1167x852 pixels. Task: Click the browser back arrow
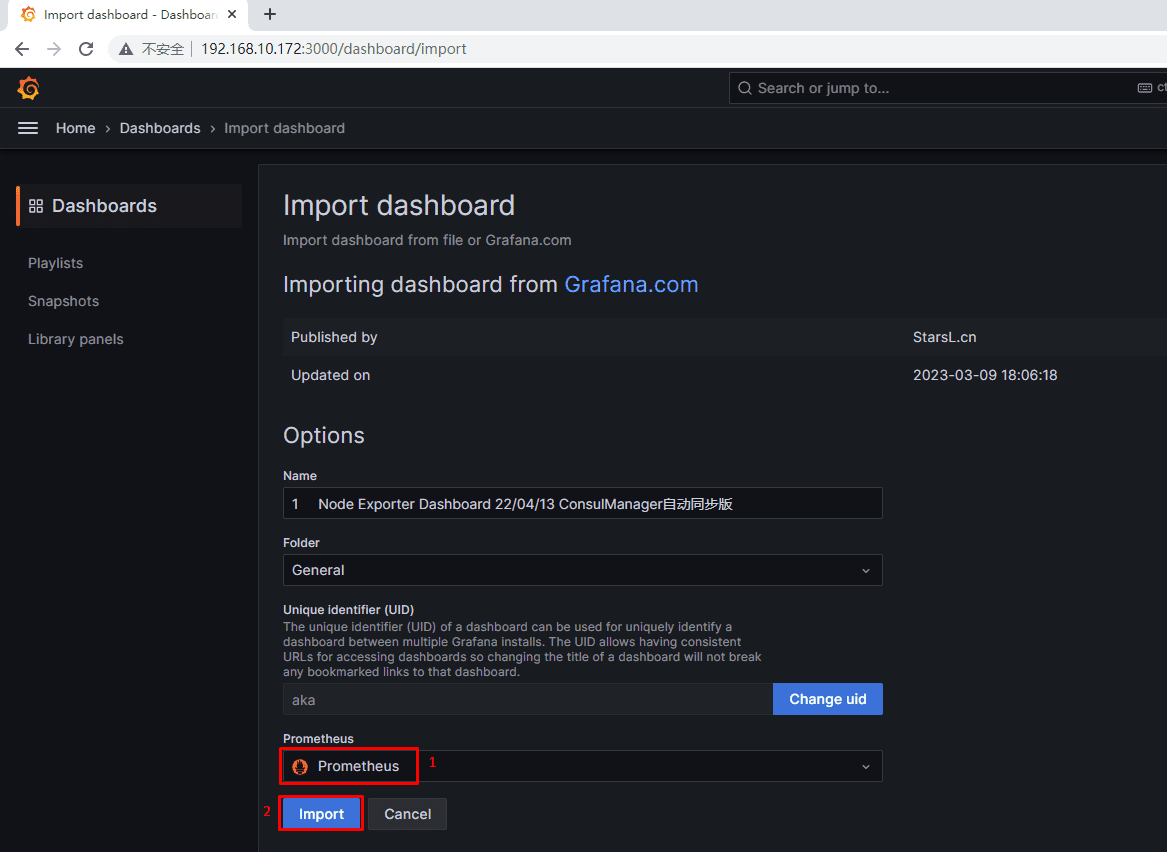(22, 49)
